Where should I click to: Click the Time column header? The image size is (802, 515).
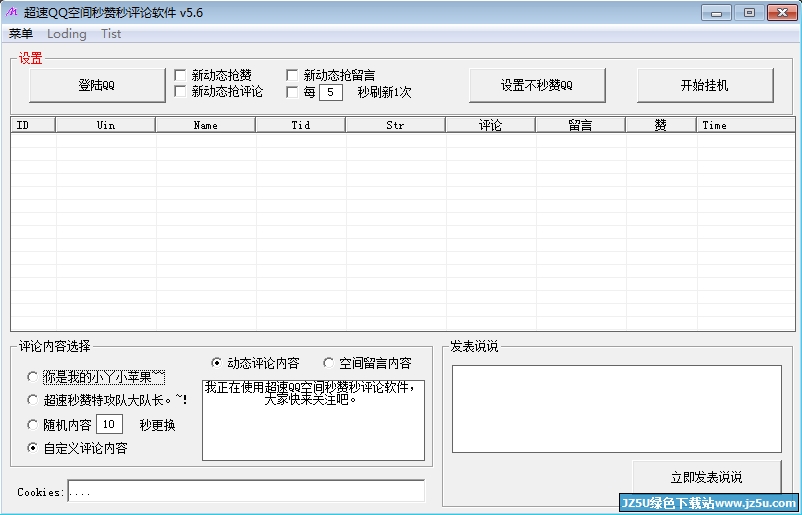tap(746, 125)
